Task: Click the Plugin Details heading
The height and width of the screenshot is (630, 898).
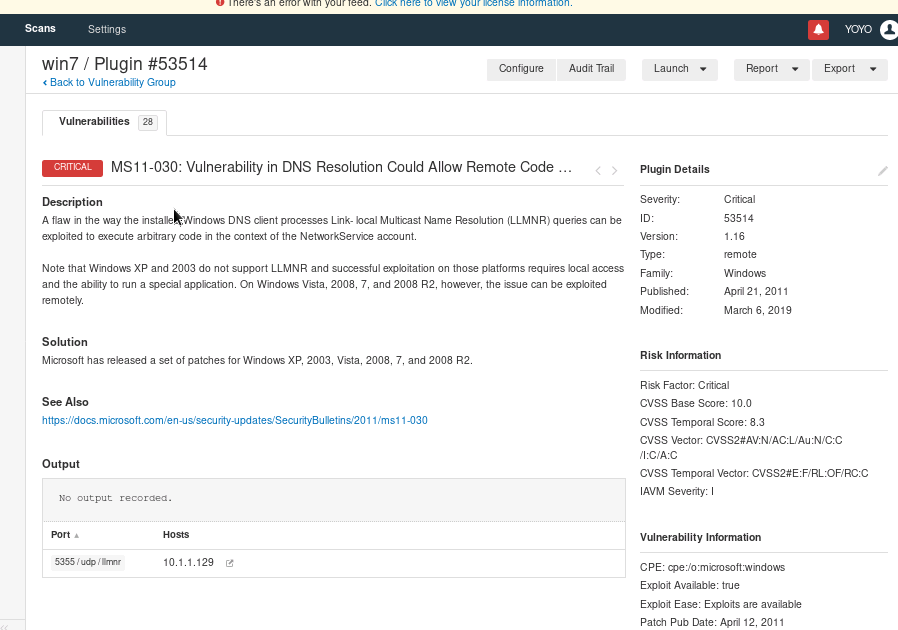Action: (675, 170)
